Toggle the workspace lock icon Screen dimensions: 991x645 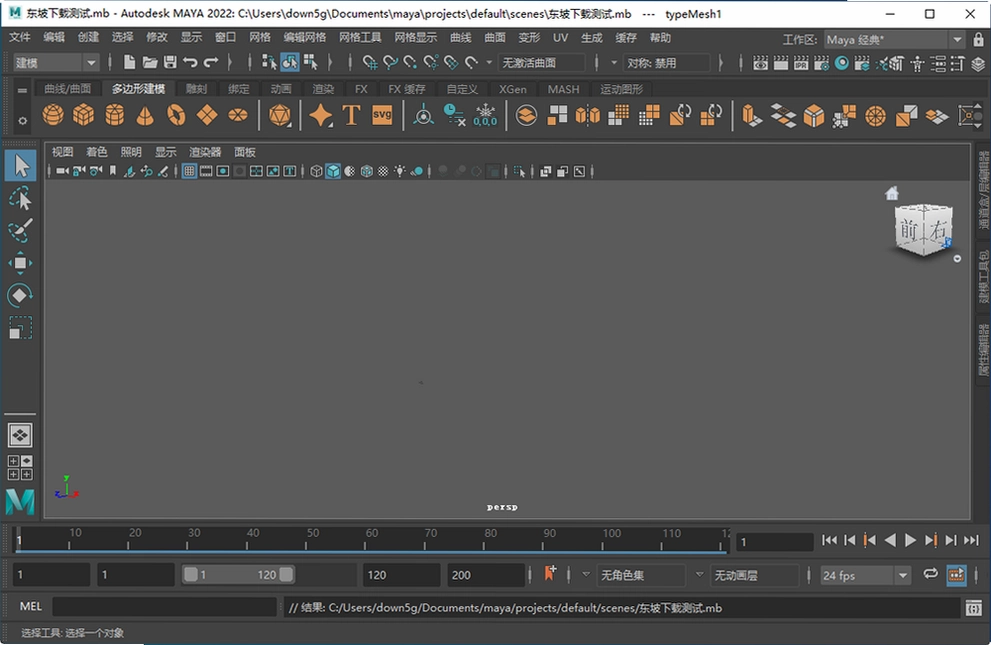tap(978, 39)
